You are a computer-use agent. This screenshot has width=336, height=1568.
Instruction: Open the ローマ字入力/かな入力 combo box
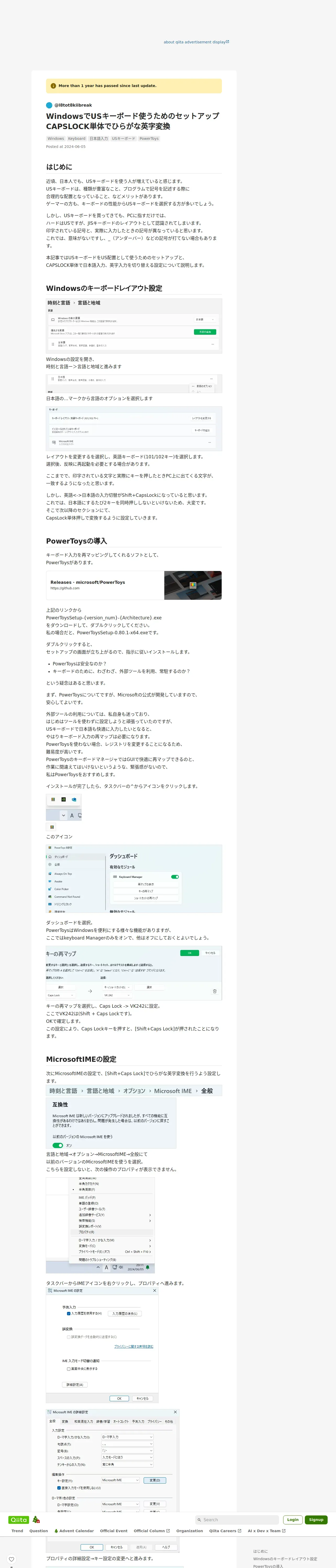pos(127,1437)
